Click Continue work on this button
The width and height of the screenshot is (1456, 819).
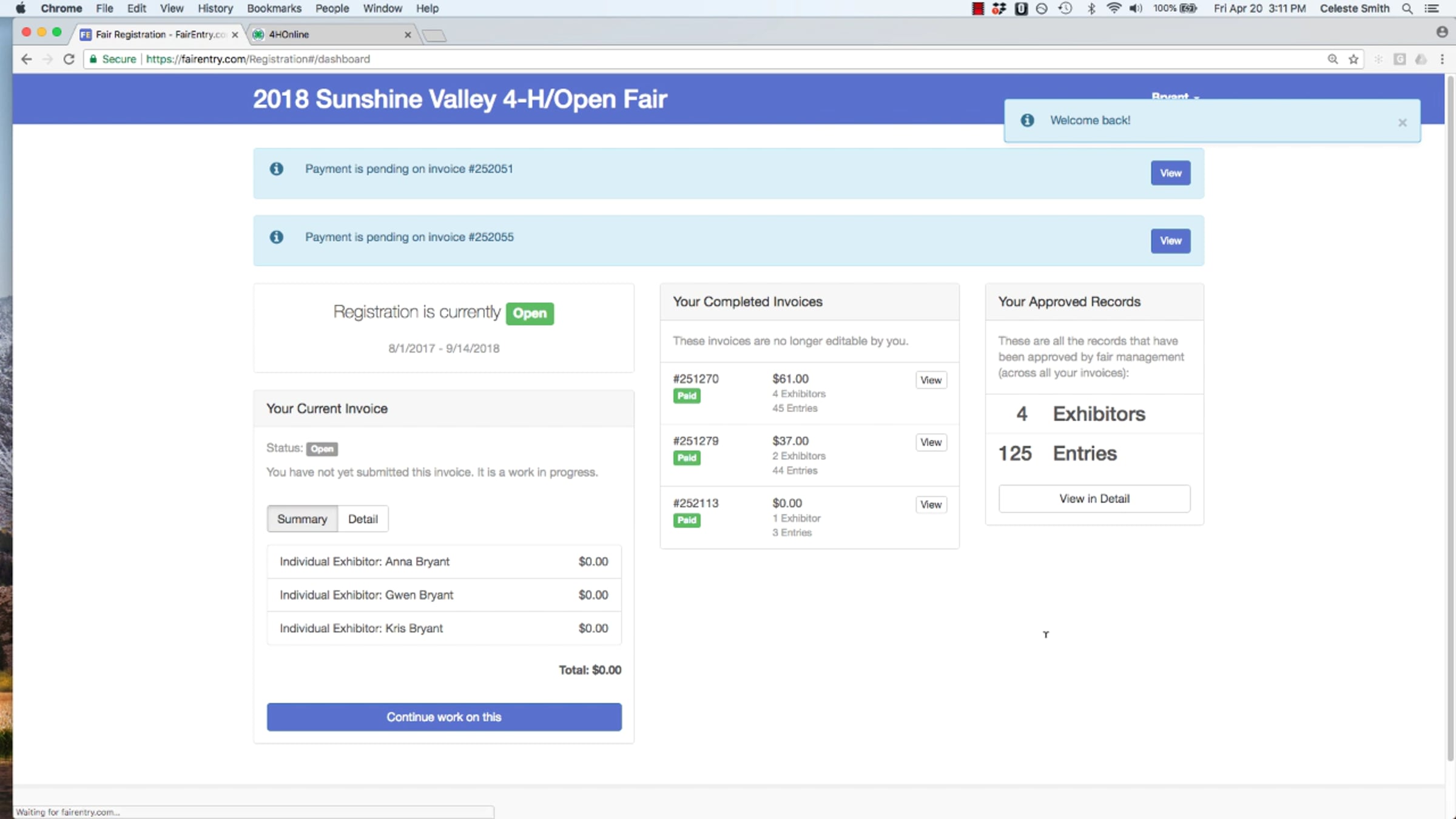pyautogui.click(x=444, y=717)
